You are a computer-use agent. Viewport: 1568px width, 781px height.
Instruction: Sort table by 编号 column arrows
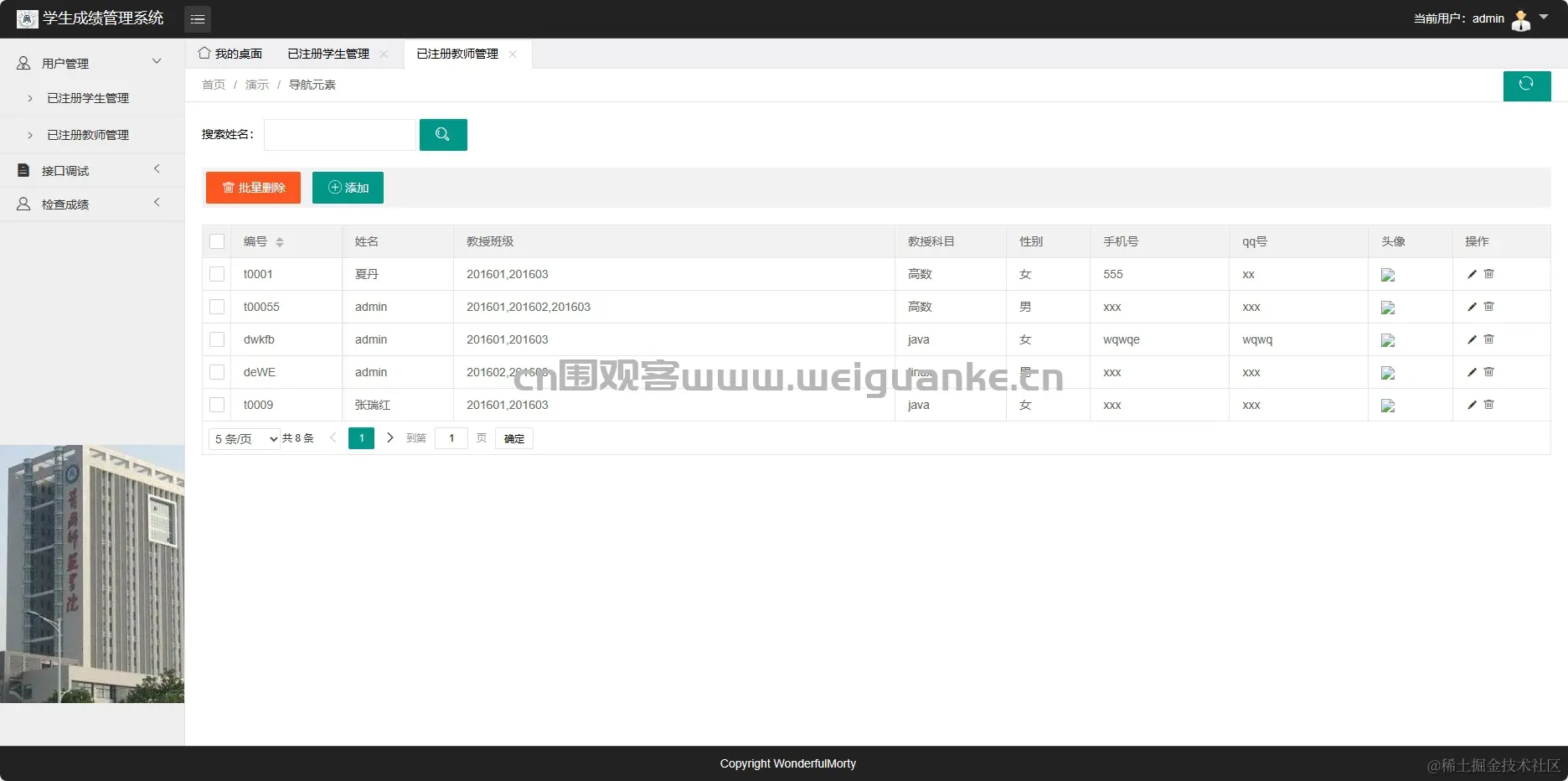(280, 242)
